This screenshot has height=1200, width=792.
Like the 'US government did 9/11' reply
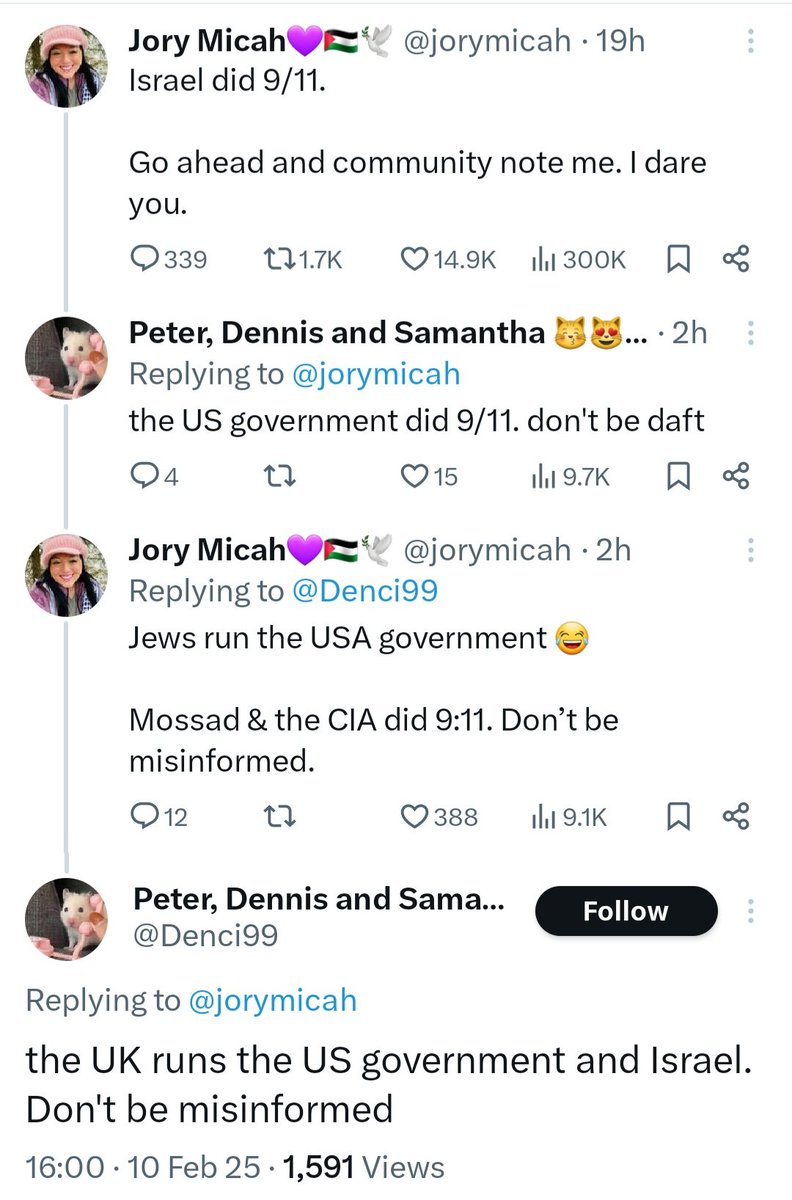414,477
